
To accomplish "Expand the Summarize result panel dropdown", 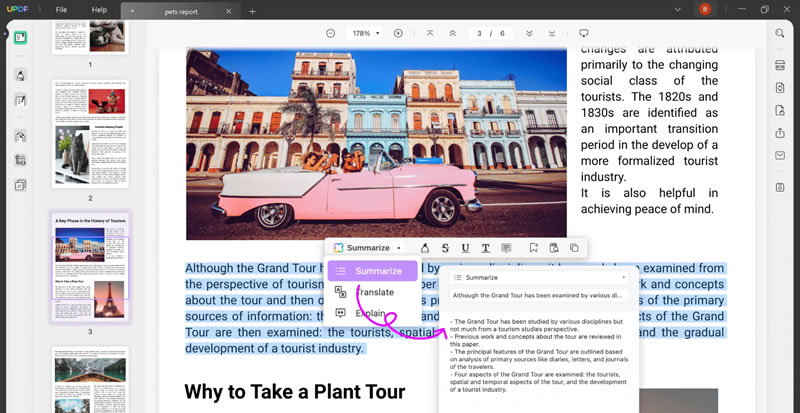I will pyautogui.click(x=623, y=277).
